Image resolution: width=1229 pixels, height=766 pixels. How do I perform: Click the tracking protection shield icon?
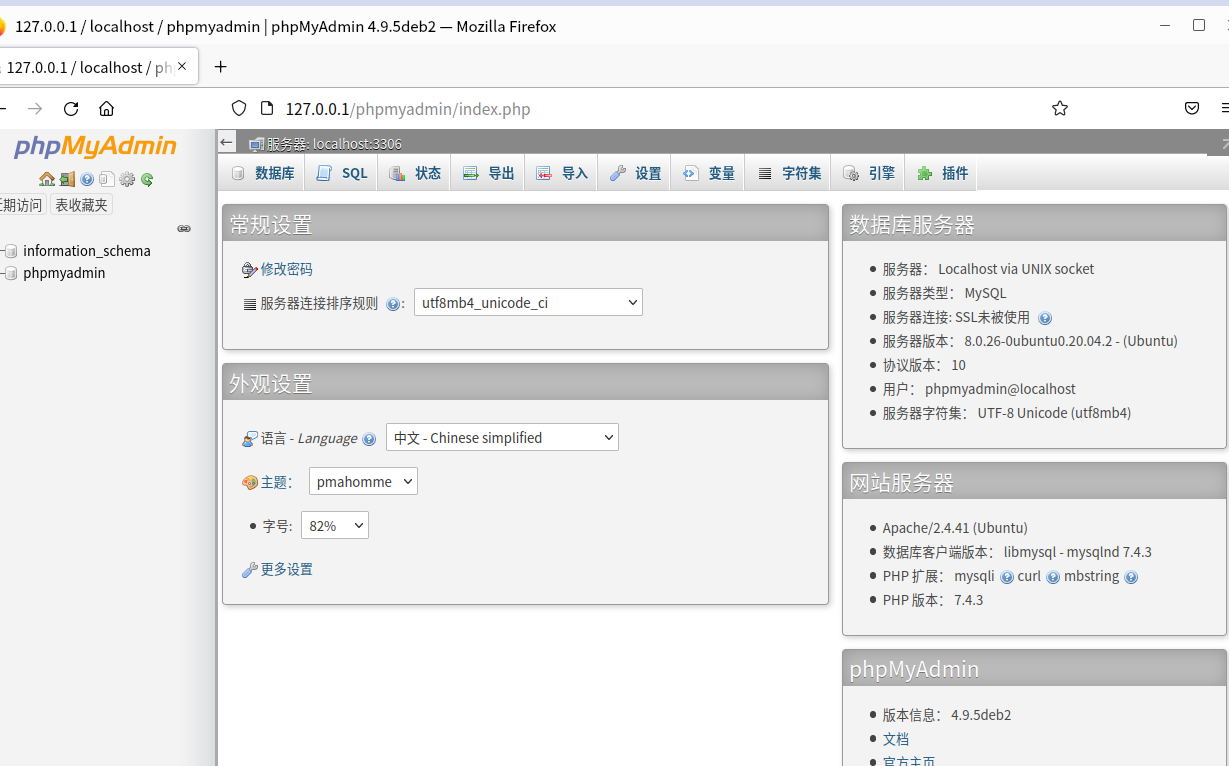(x=238, y=109)
